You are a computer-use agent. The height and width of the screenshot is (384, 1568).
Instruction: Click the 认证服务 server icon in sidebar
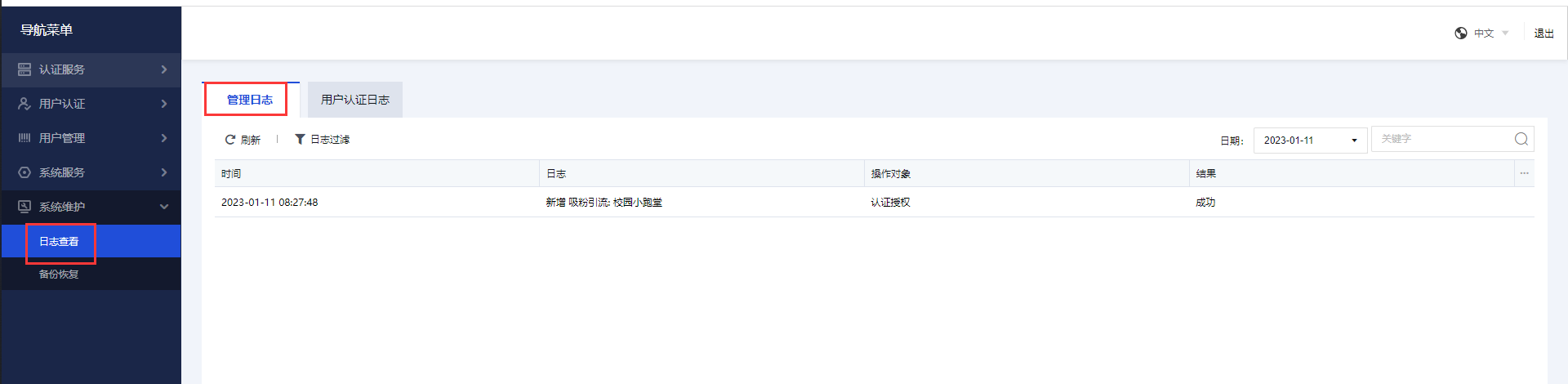tap(24, 69)
